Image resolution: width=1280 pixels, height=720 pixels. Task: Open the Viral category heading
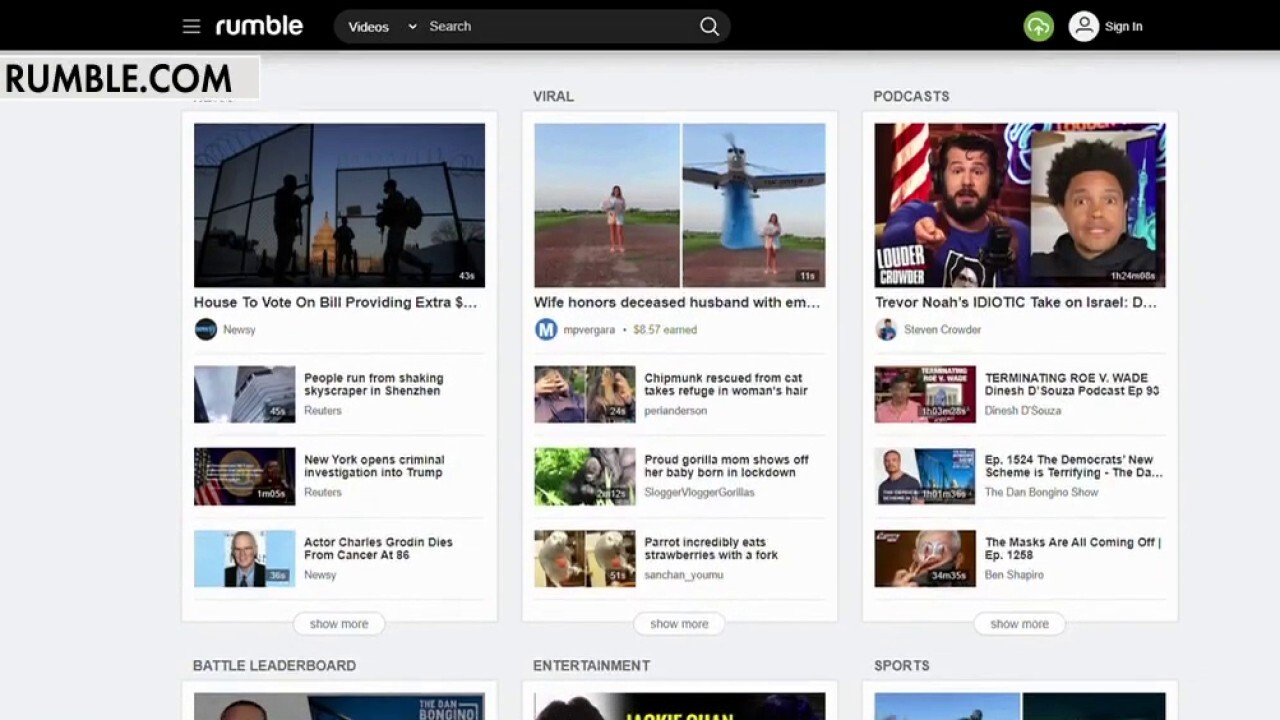553,96
